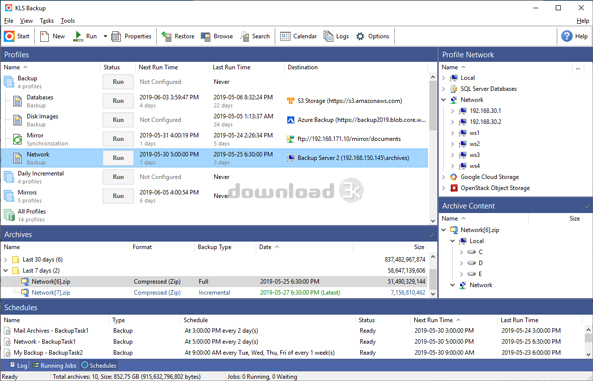593x381 pixels.
Task: Expand the ws1 network node
Action: [453, 133]
